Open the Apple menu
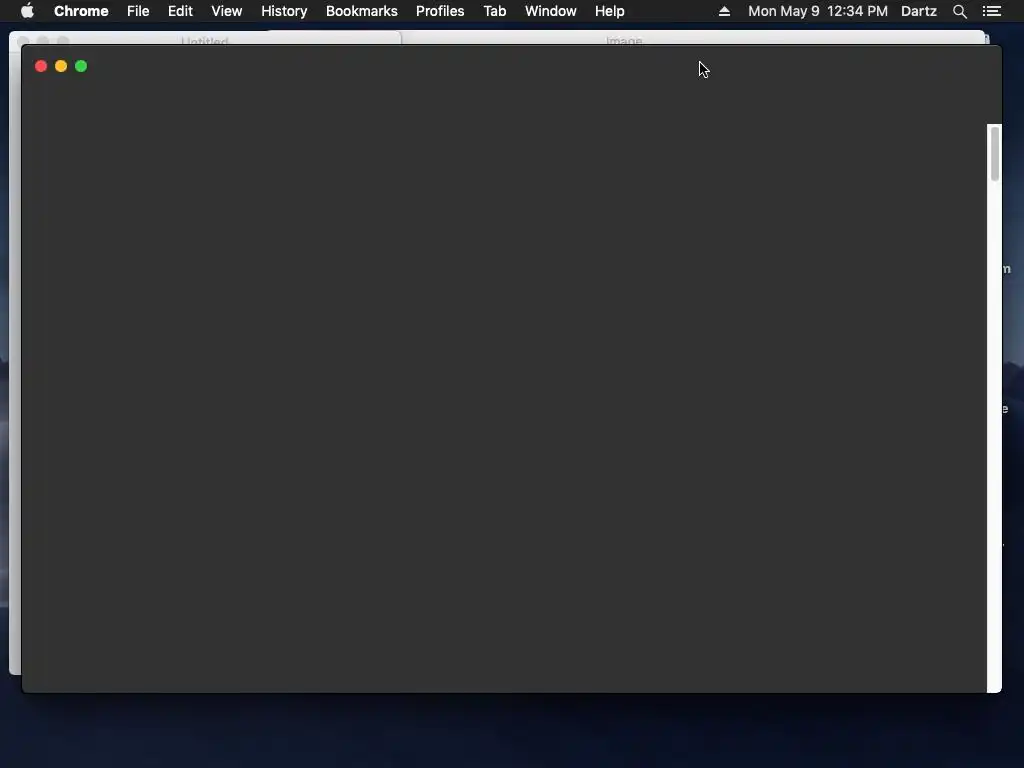Viewport: 1024px width, 768px height. click(x=27, y=11)
